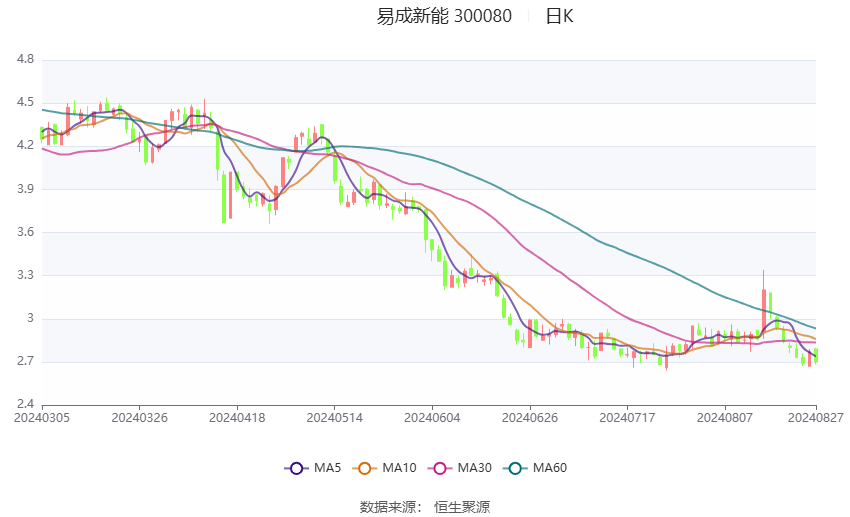The width and height of the screenshot is (850, 517).
Task: Click y-axis value 4.5
Action: [x=25, y=102]
